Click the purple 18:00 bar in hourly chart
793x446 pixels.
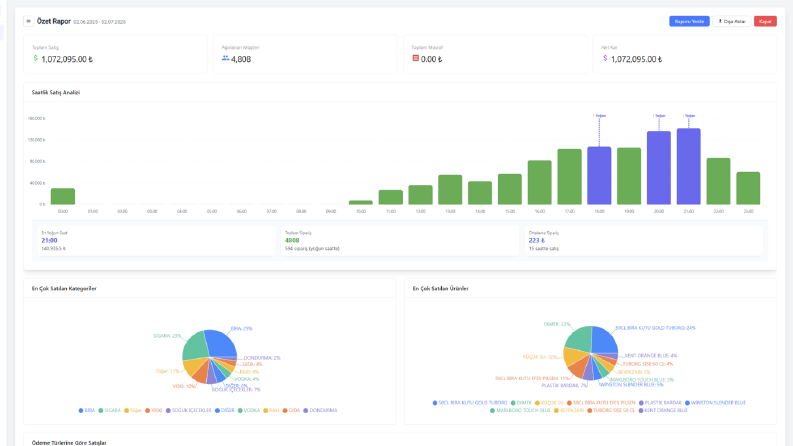click(599, 175)
